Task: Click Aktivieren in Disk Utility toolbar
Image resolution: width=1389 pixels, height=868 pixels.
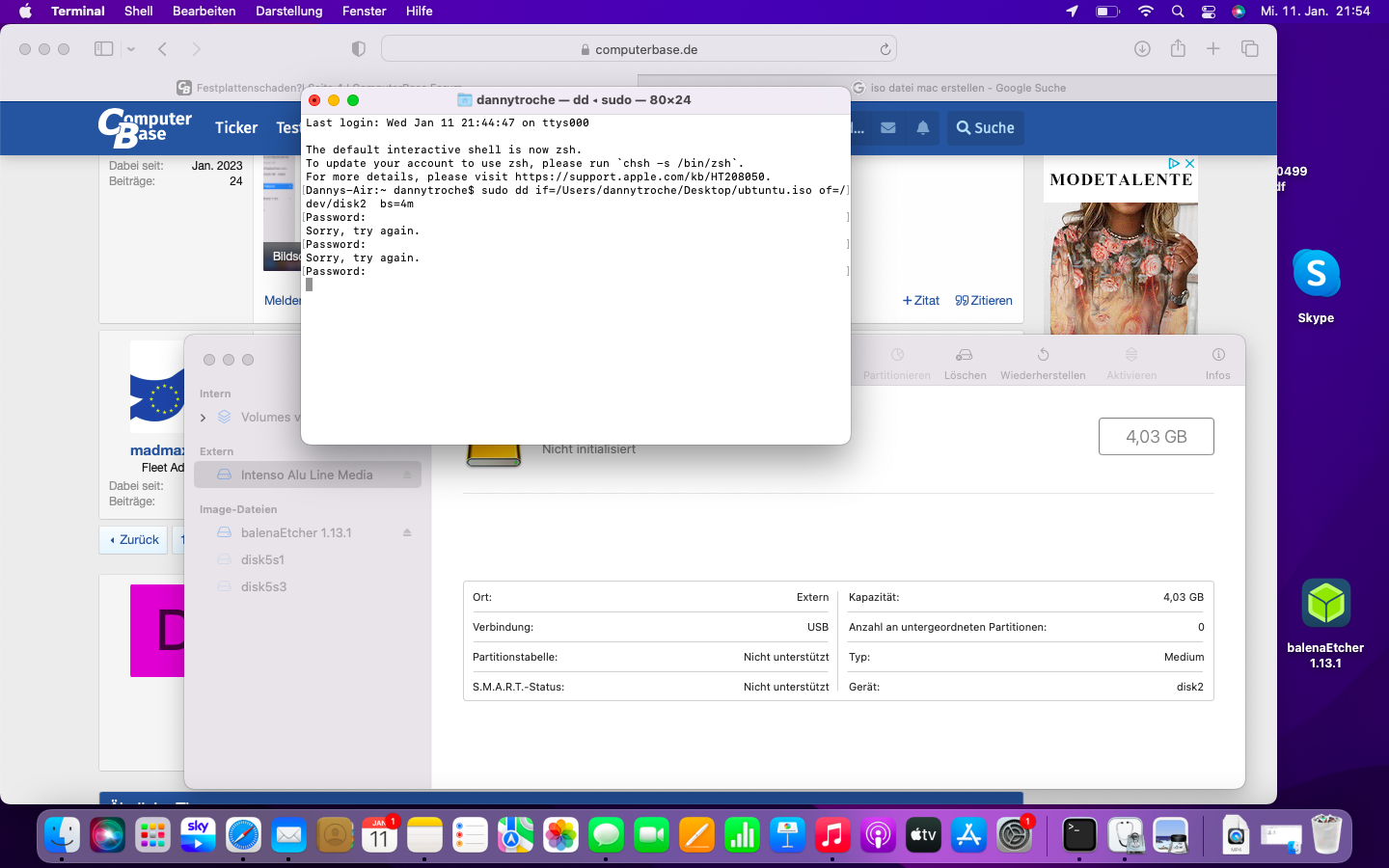Action: pos(1131,365)
